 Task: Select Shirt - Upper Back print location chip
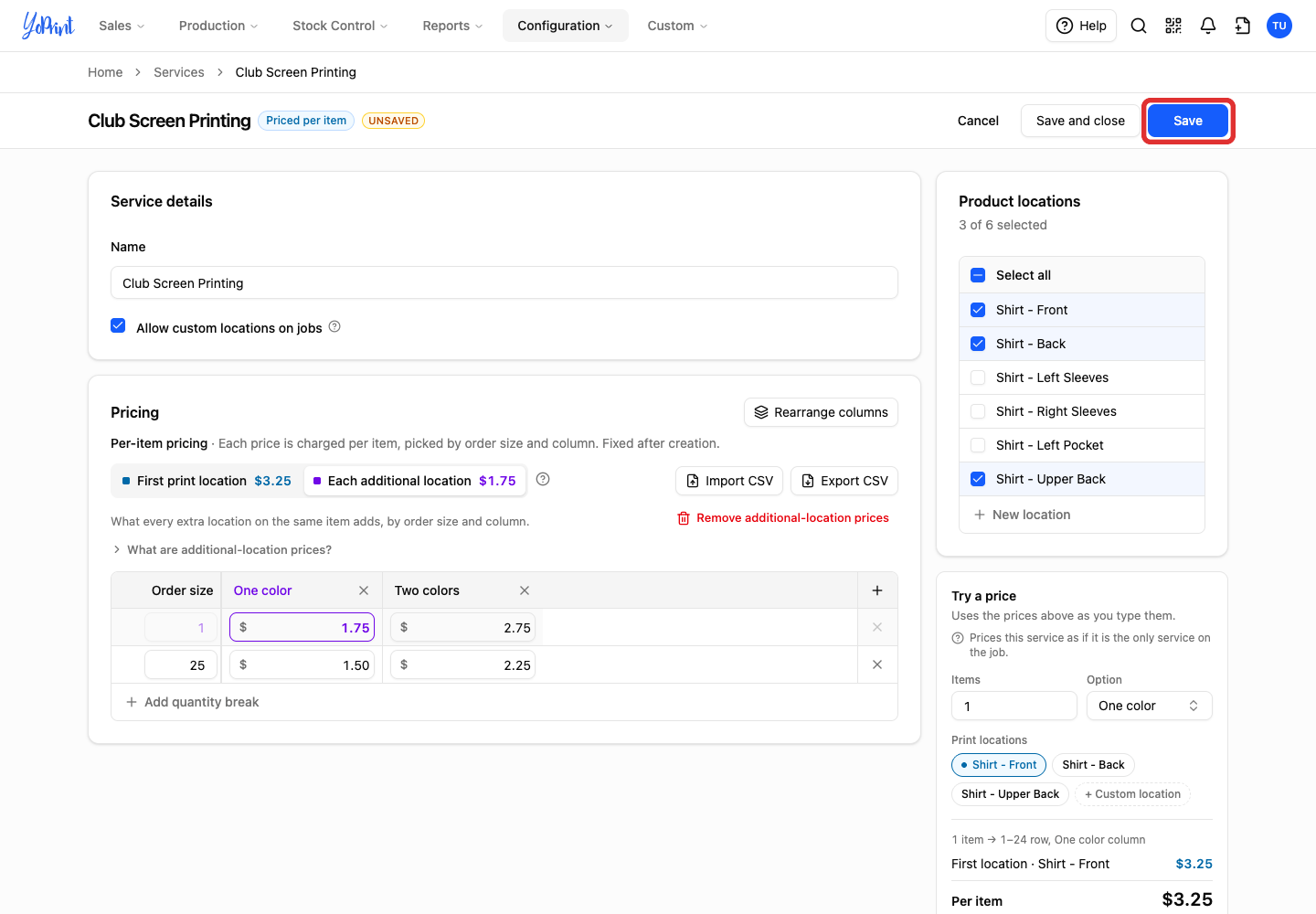pos(1010,794)
